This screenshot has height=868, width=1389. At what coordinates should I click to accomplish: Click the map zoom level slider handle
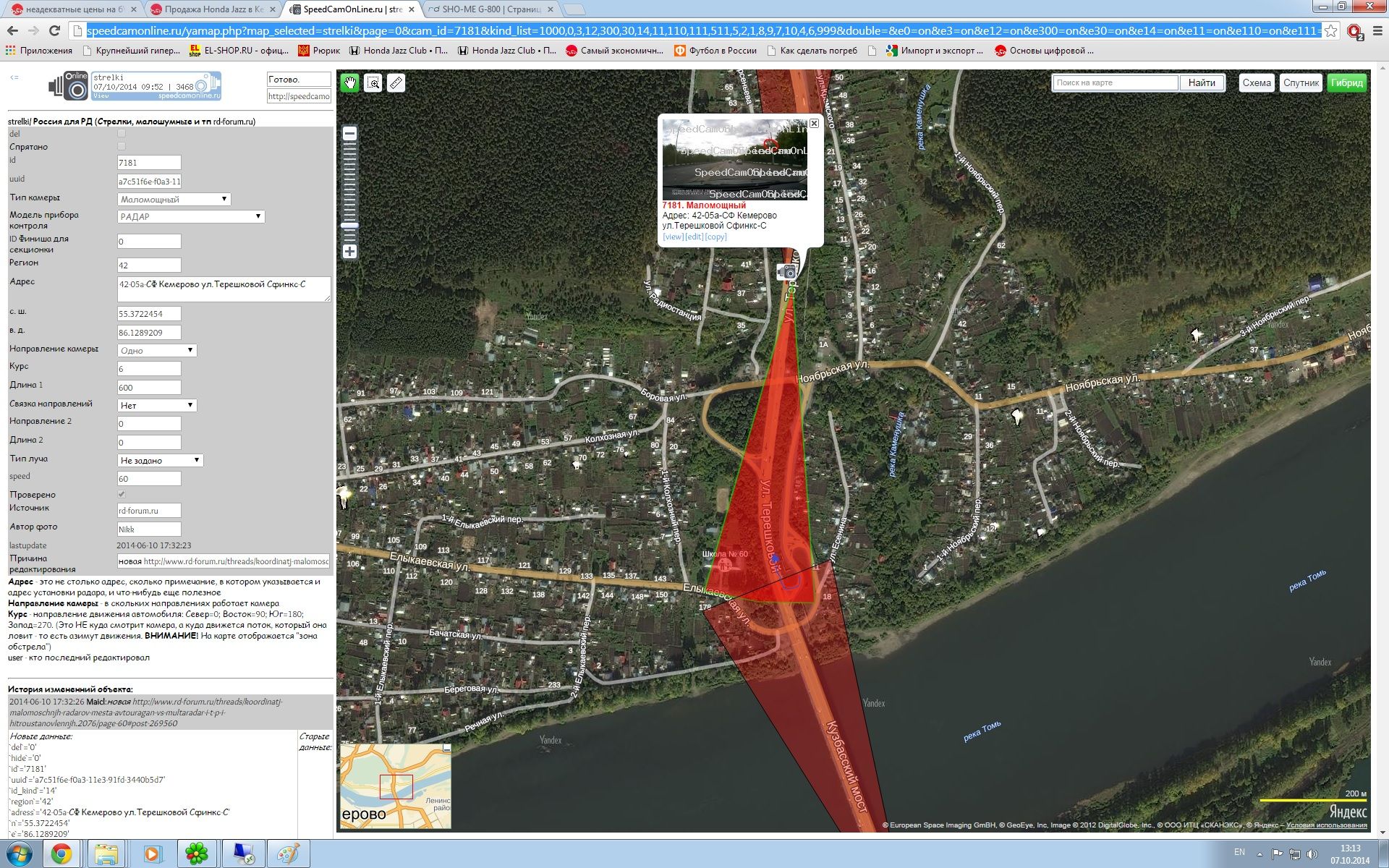pyautogui.click(x=349, y=226)
